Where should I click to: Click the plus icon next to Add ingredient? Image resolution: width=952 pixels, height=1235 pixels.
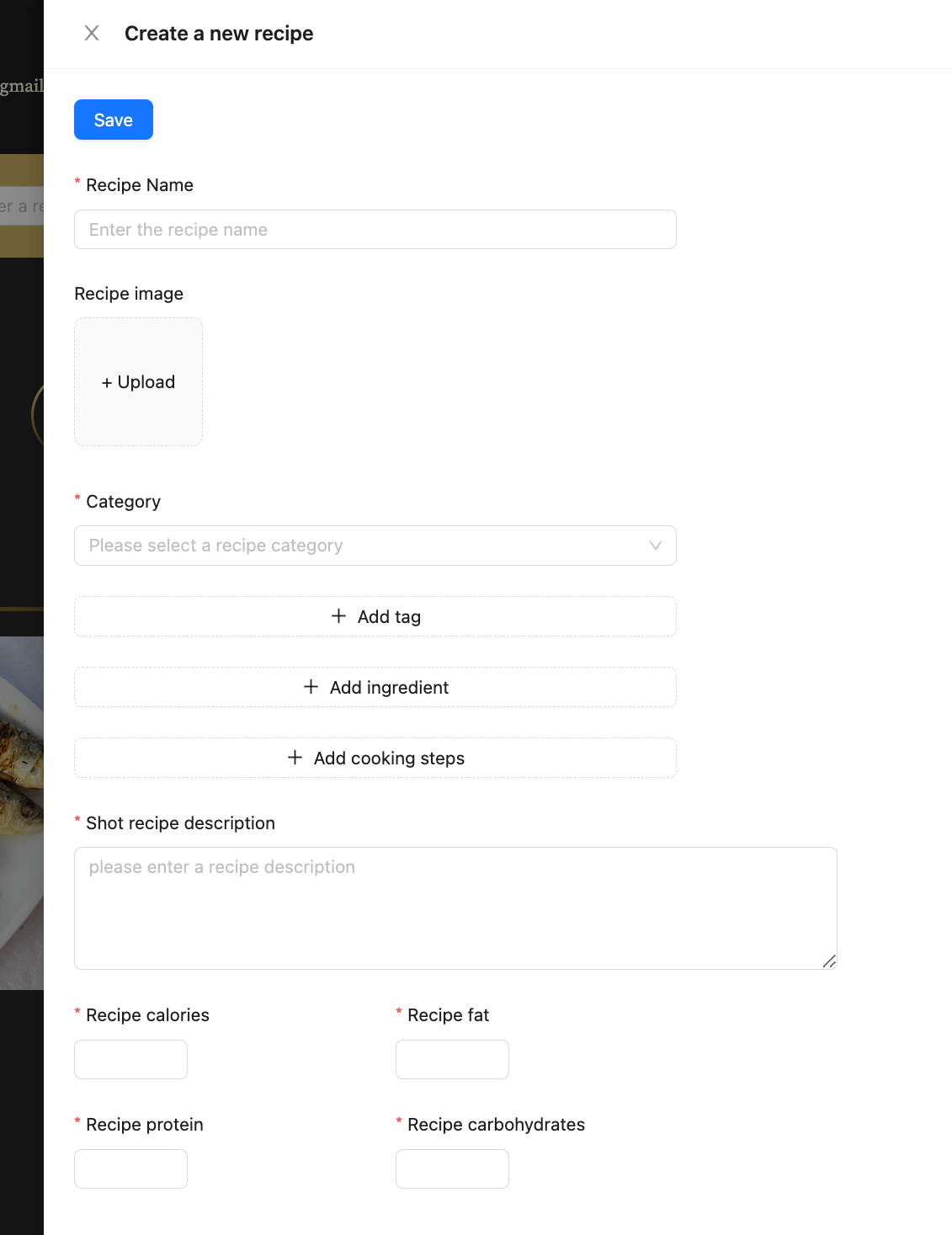(x=311, y=687)
